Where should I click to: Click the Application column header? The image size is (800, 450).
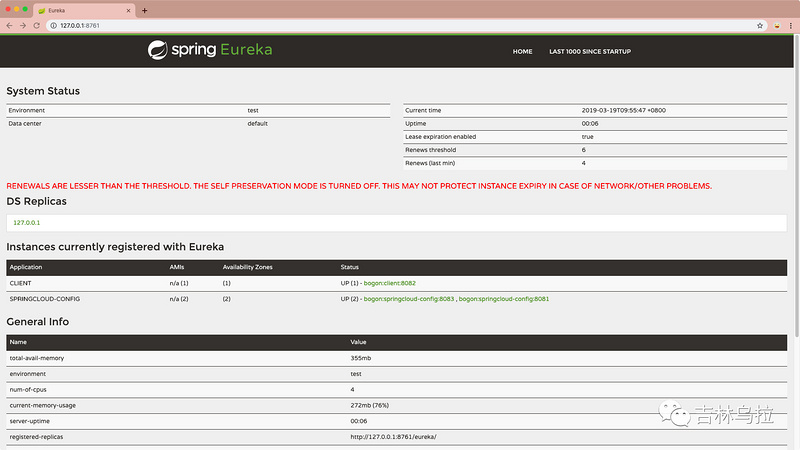(x=26, y=267)
